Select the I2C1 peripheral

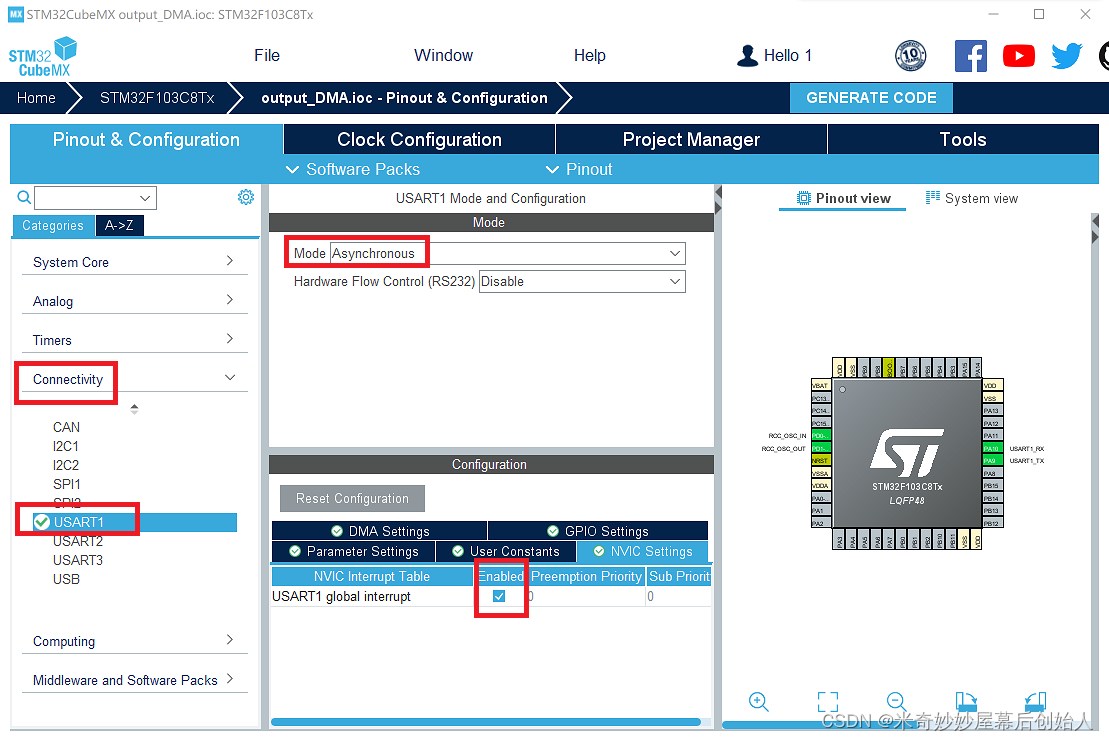66,446
